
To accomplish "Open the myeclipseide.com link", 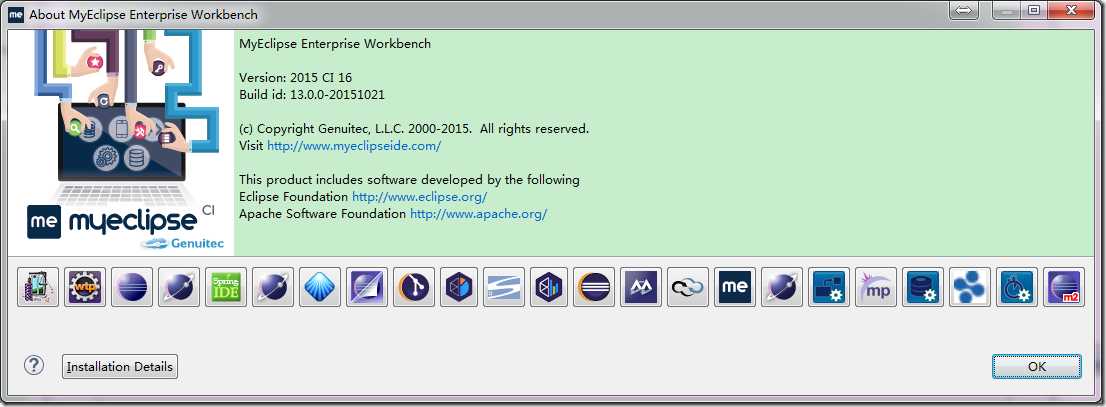I will pos(354,146).
